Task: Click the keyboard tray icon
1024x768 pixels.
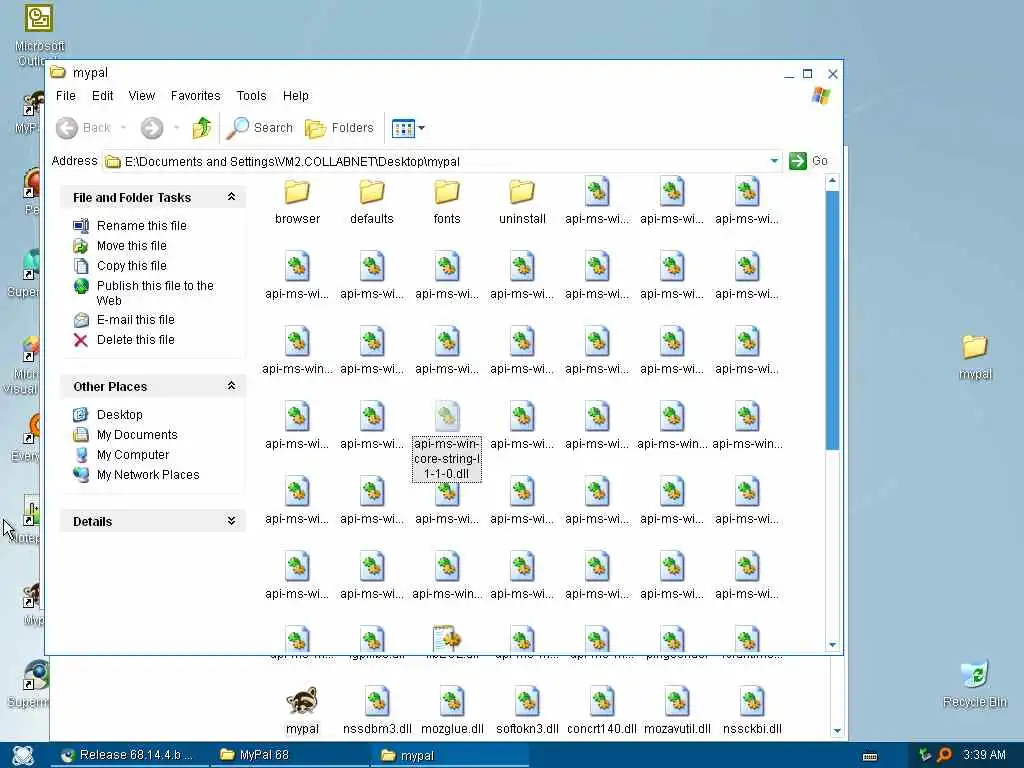Action: (x=870, y=756)
